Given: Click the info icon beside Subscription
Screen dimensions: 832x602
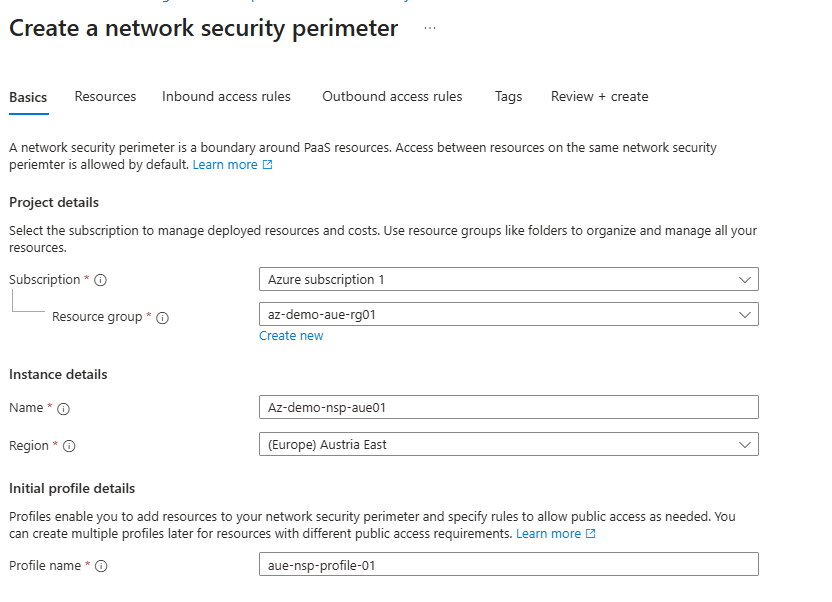Looking at the screenshot, I should pos(100,280).
